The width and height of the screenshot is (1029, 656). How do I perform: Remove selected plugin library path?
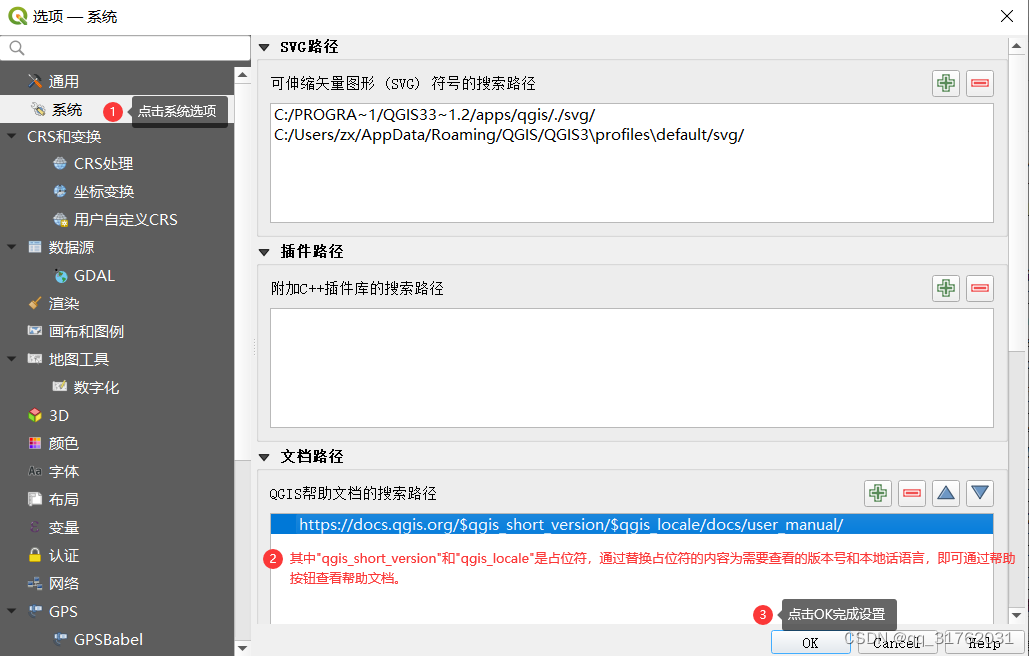980,288
